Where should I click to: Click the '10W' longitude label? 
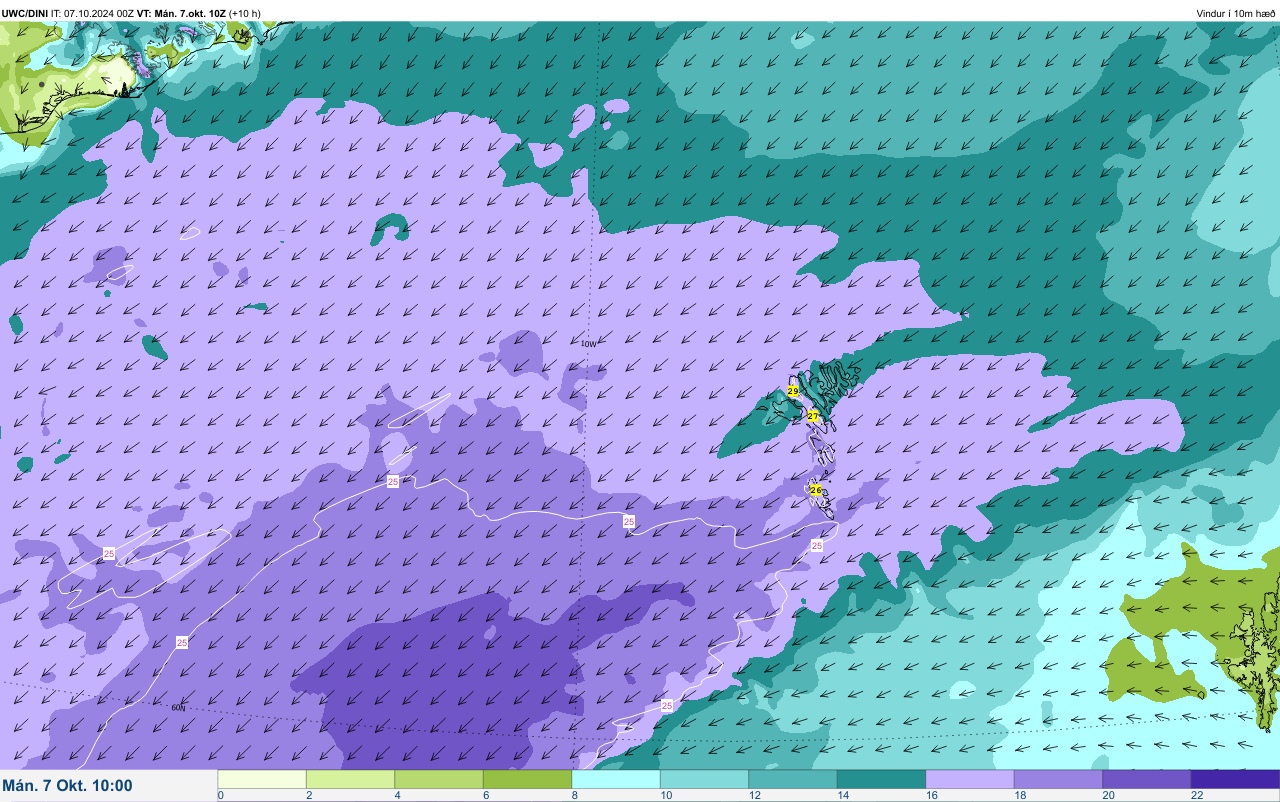[589, 344]
